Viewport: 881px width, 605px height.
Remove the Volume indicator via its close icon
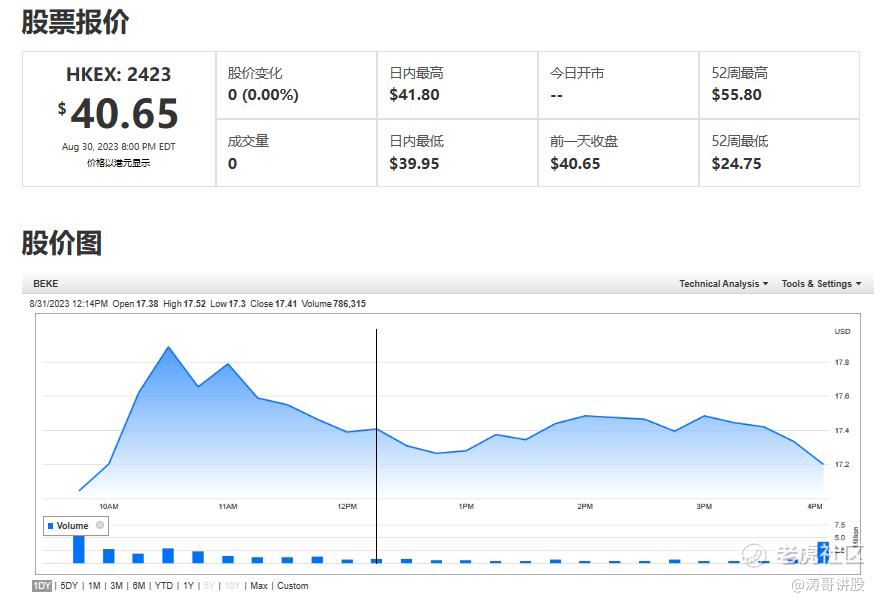pyautogui.click(x=100, y=525)
